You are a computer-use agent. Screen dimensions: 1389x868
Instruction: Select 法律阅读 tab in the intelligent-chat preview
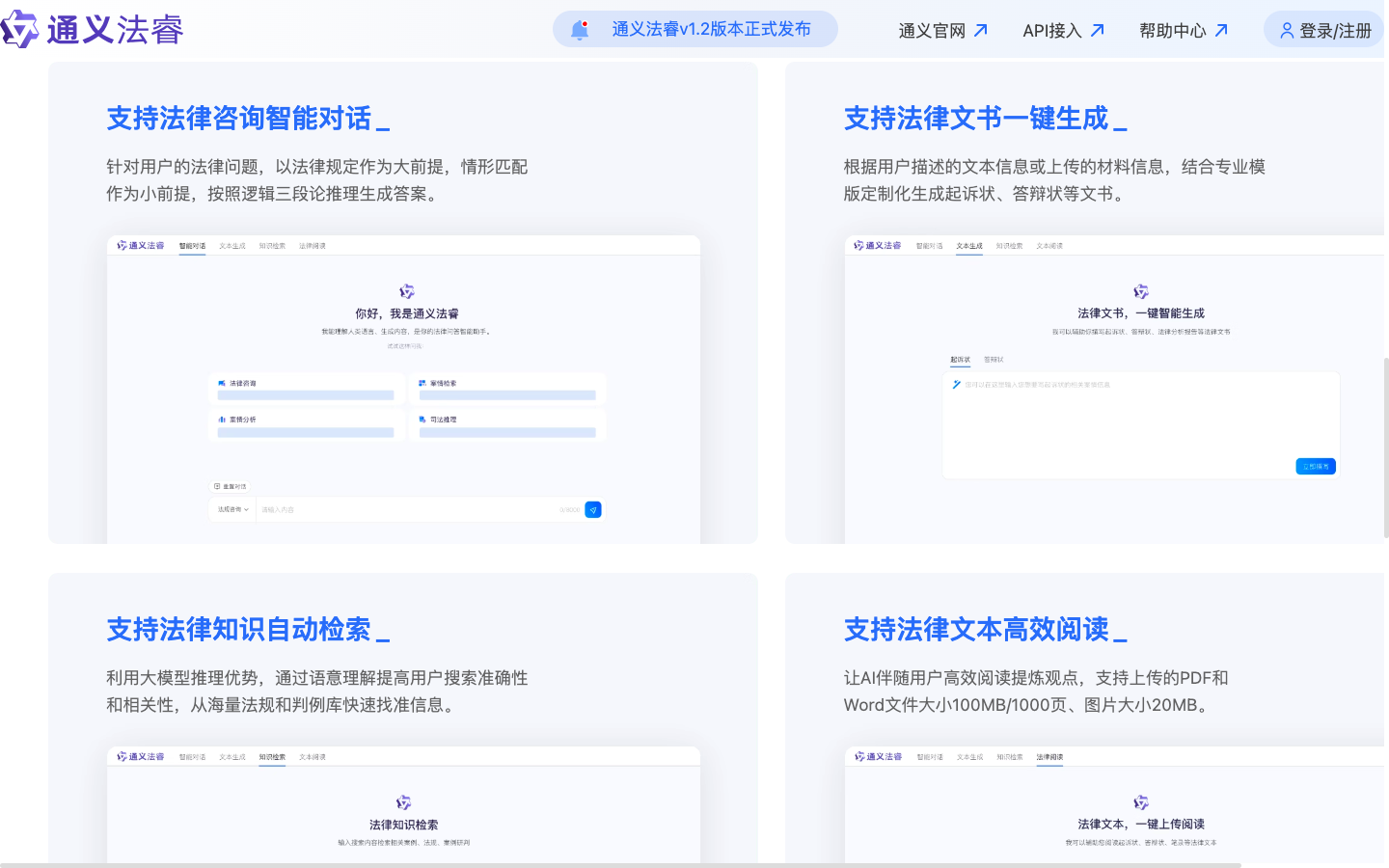[x=313, y=246]
